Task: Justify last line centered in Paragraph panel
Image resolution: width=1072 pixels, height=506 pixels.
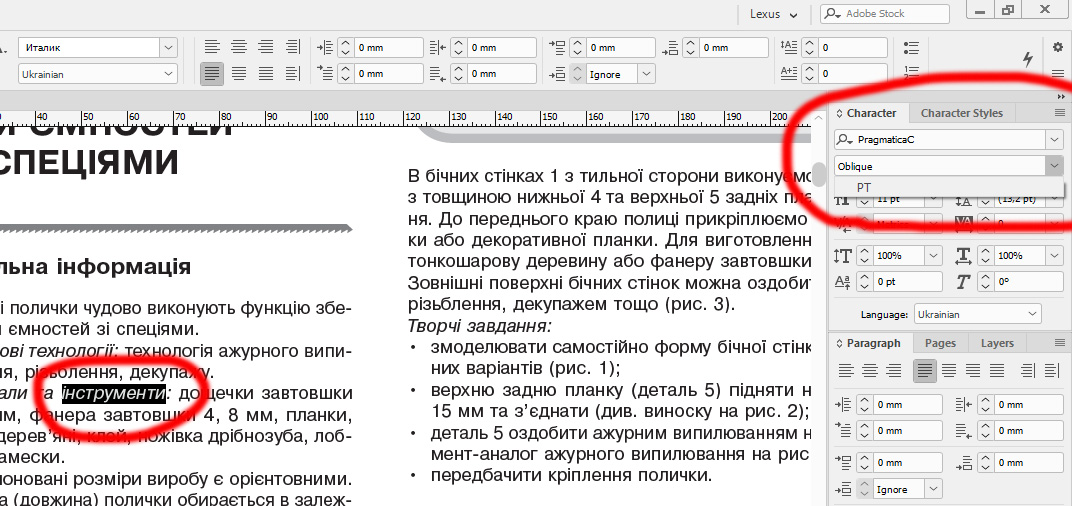Action: point(949,371)
